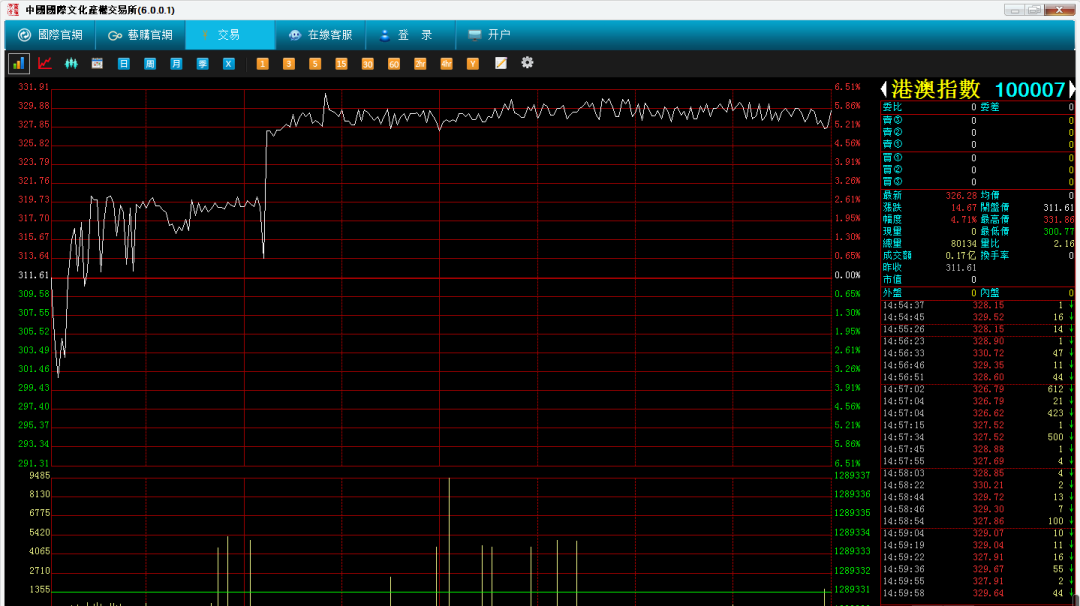Select the 15-minute period icon
This screenshot has width=1080, height=606.
341,63
